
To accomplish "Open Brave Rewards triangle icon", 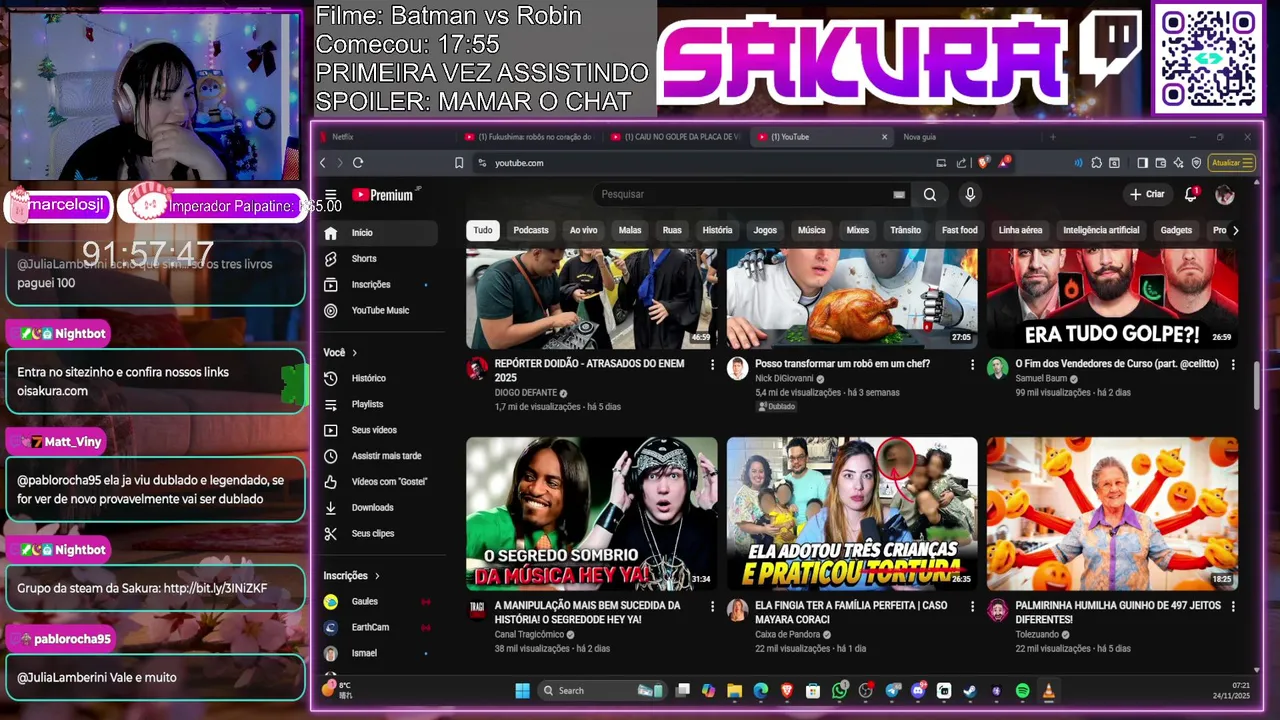I will 1005,163.
